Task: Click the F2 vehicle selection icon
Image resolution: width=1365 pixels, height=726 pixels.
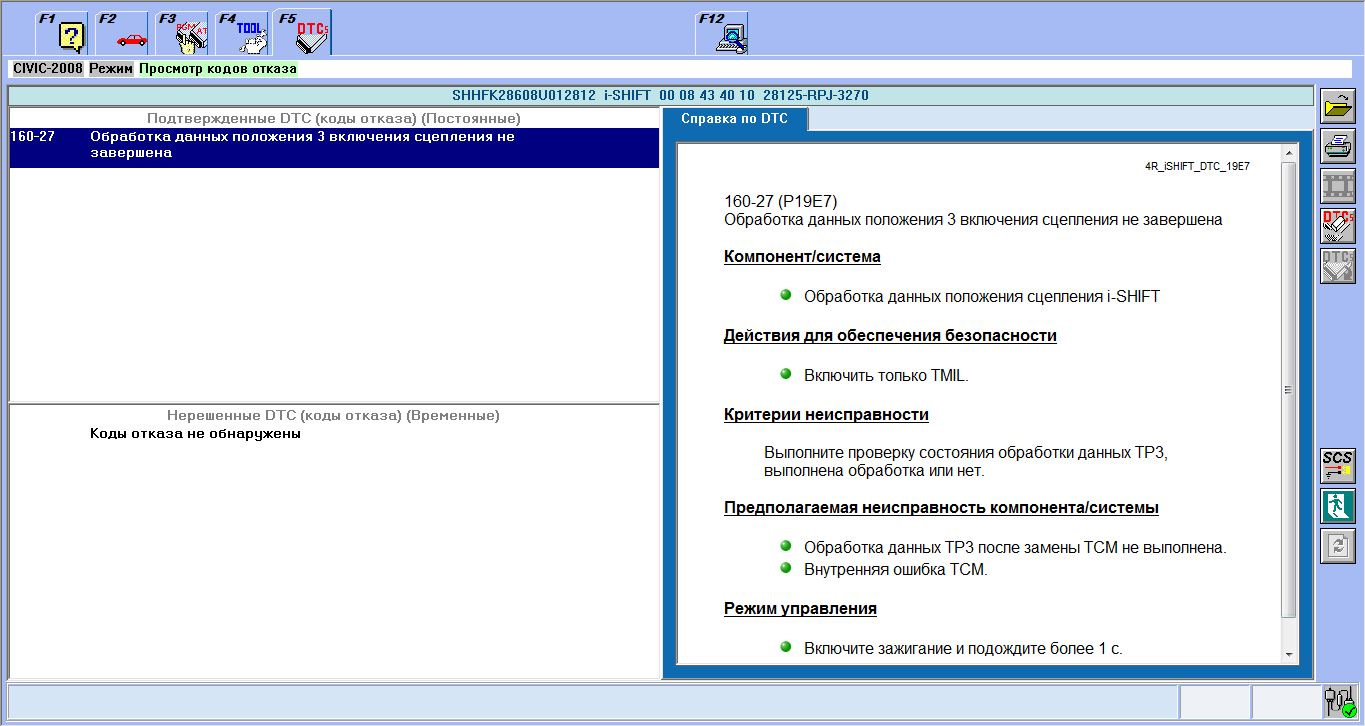Action: click(x=123, y=33)
